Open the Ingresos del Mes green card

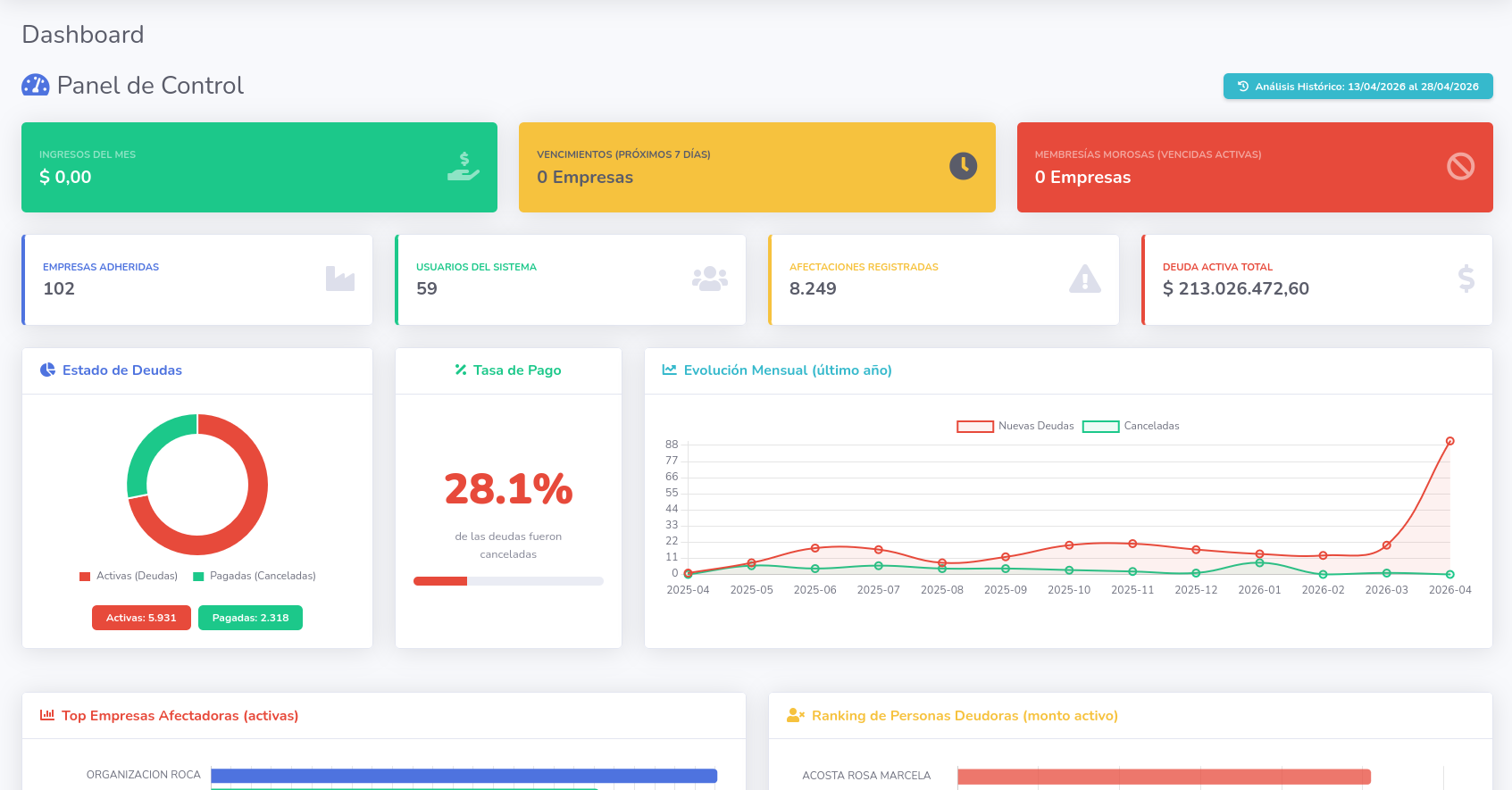[259, 167]
